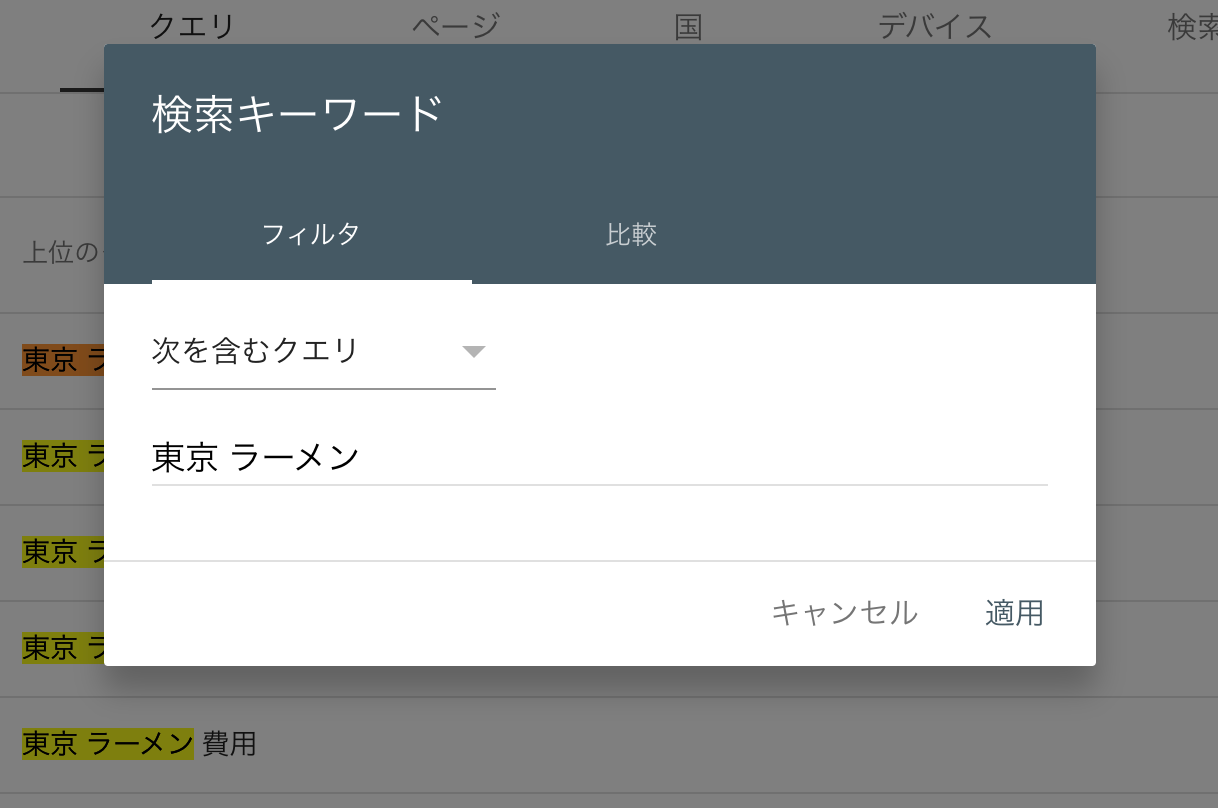This screenshot has height=808, width=1218.
Task: Switch to the ページ dimension tab
Action: tap(456, 25)
